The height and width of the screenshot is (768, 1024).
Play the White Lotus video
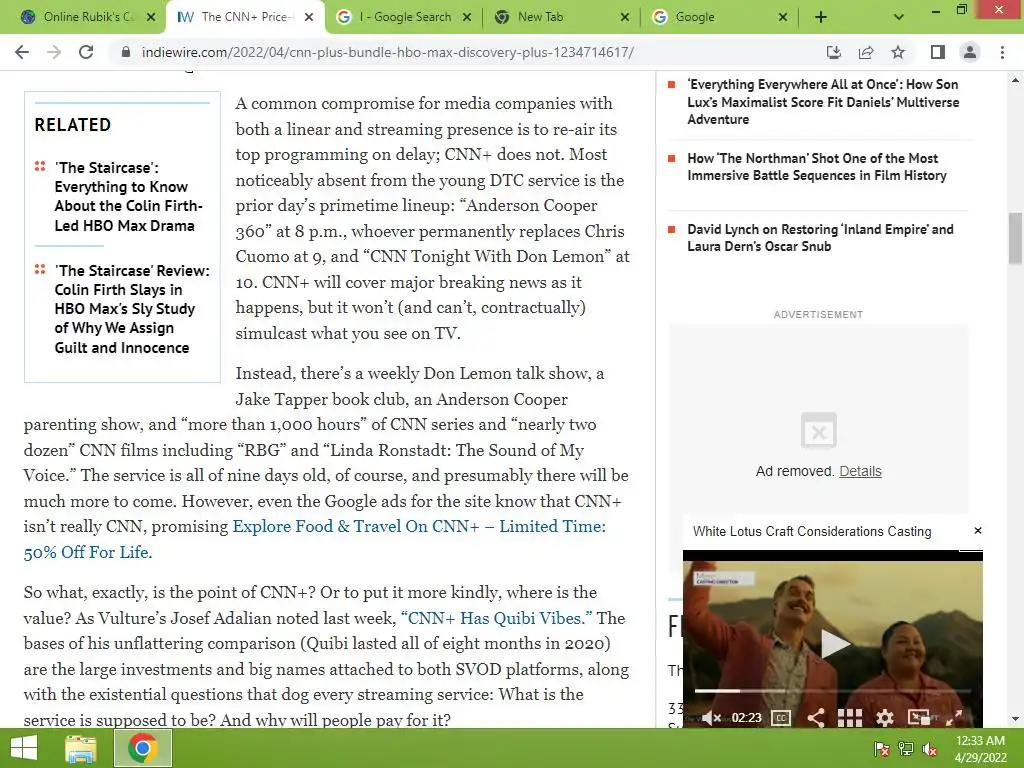[835, 643]
